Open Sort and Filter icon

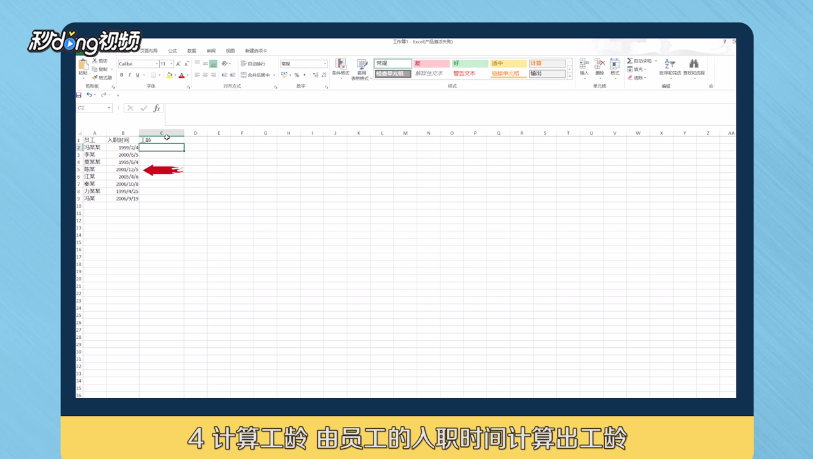click(669, 64)
